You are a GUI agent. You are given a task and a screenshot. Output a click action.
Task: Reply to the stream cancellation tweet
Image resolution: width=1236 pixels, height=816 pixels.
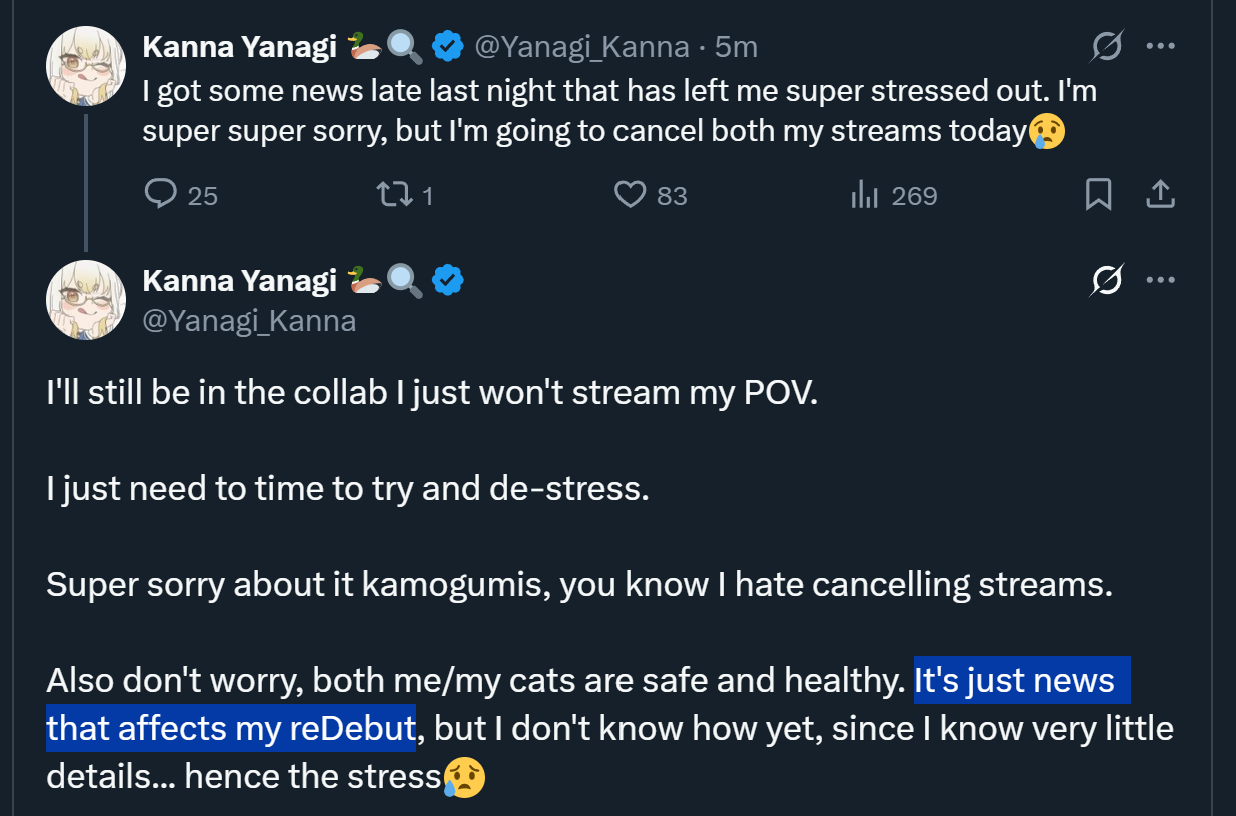[161, 194]
